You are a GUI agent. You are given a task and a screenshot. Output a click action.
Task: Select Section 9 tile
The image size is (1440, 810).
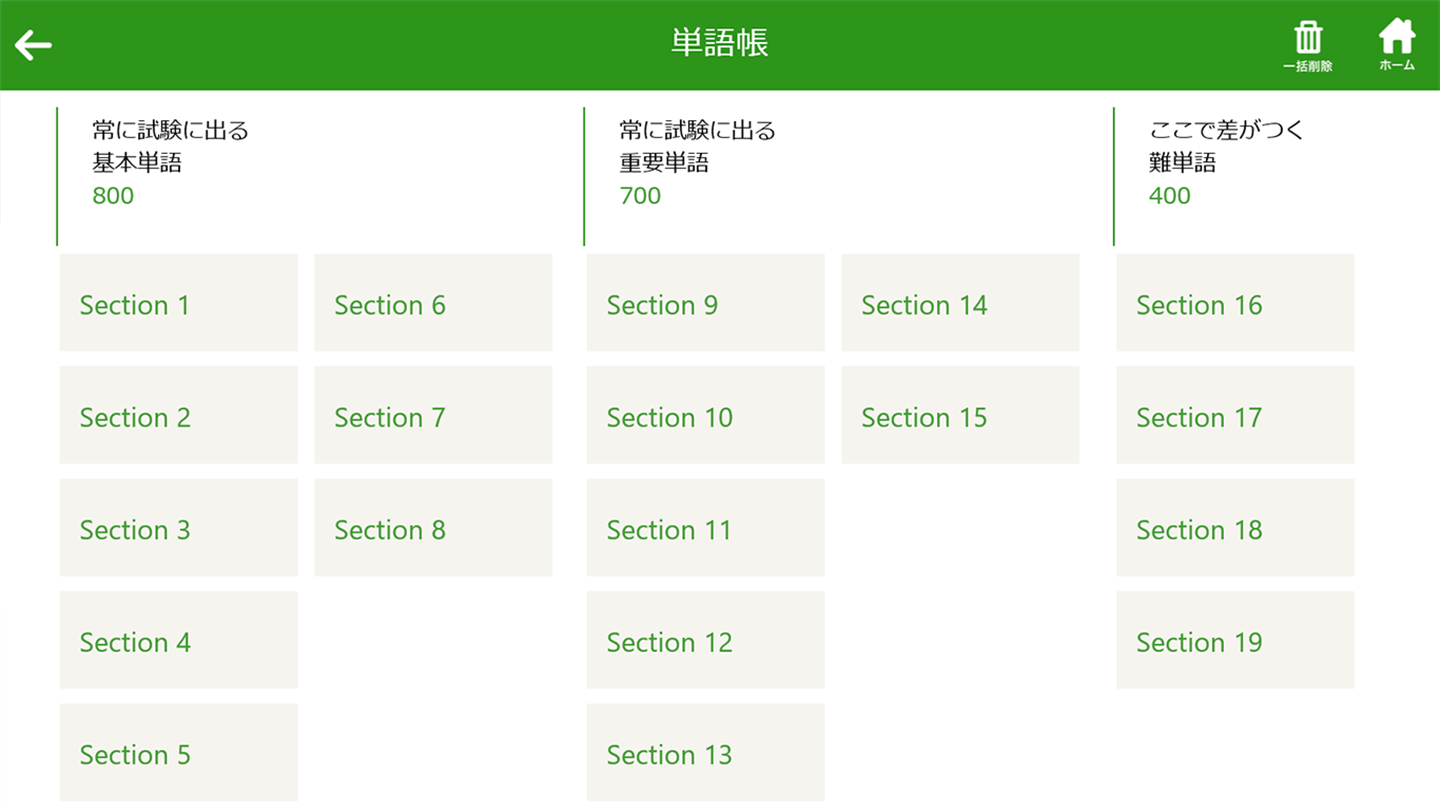coord(705,303)
